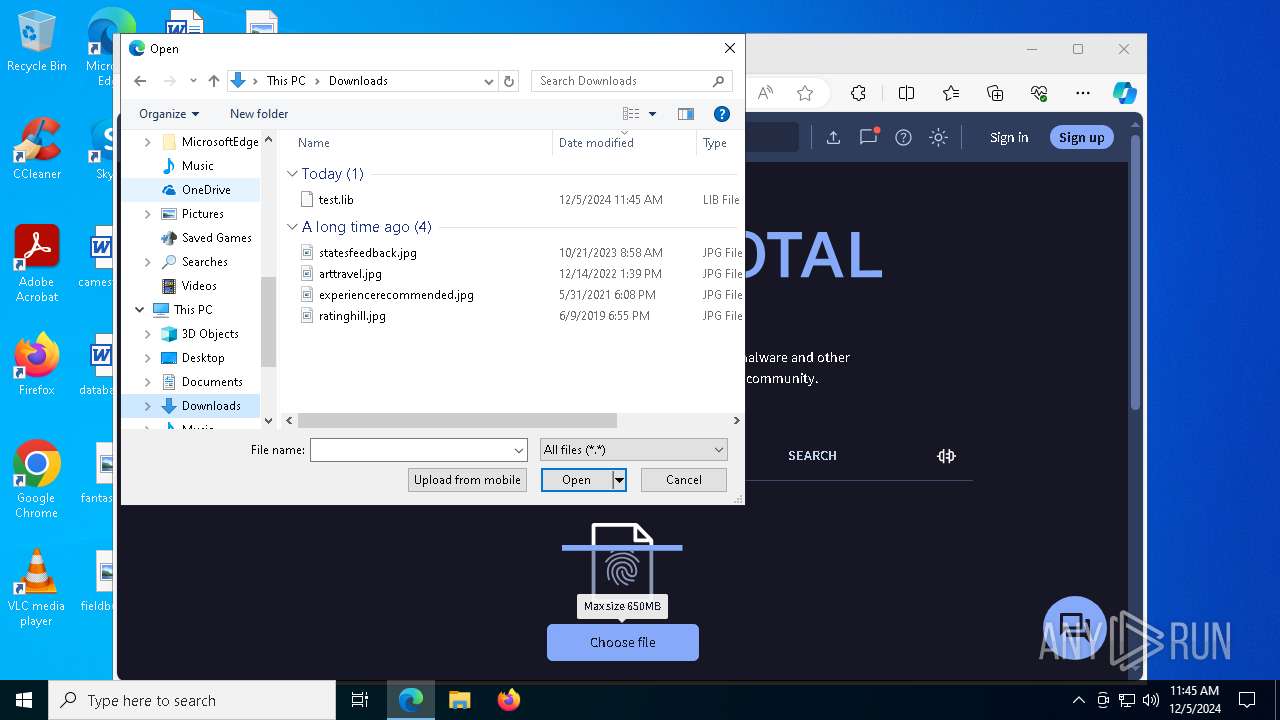Click the Choose file button
The width and height of the screenshot is (1280, 720).
(623, 642)
